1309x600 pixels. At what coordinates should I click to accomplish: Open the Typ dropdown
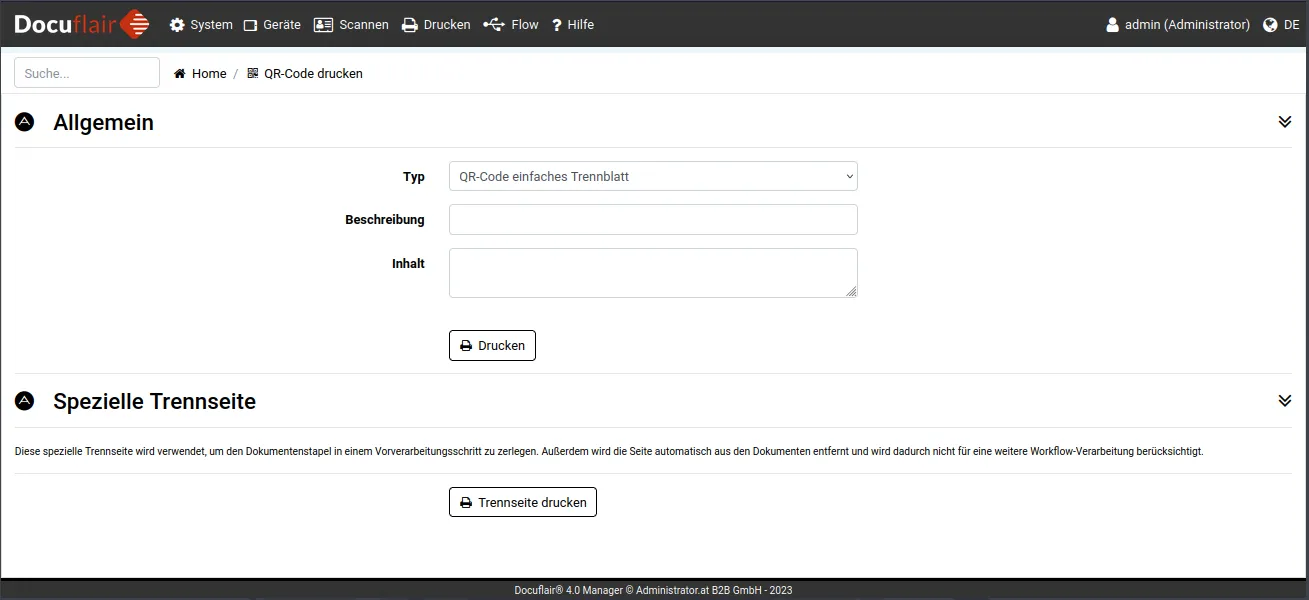[x=653, y=177]
